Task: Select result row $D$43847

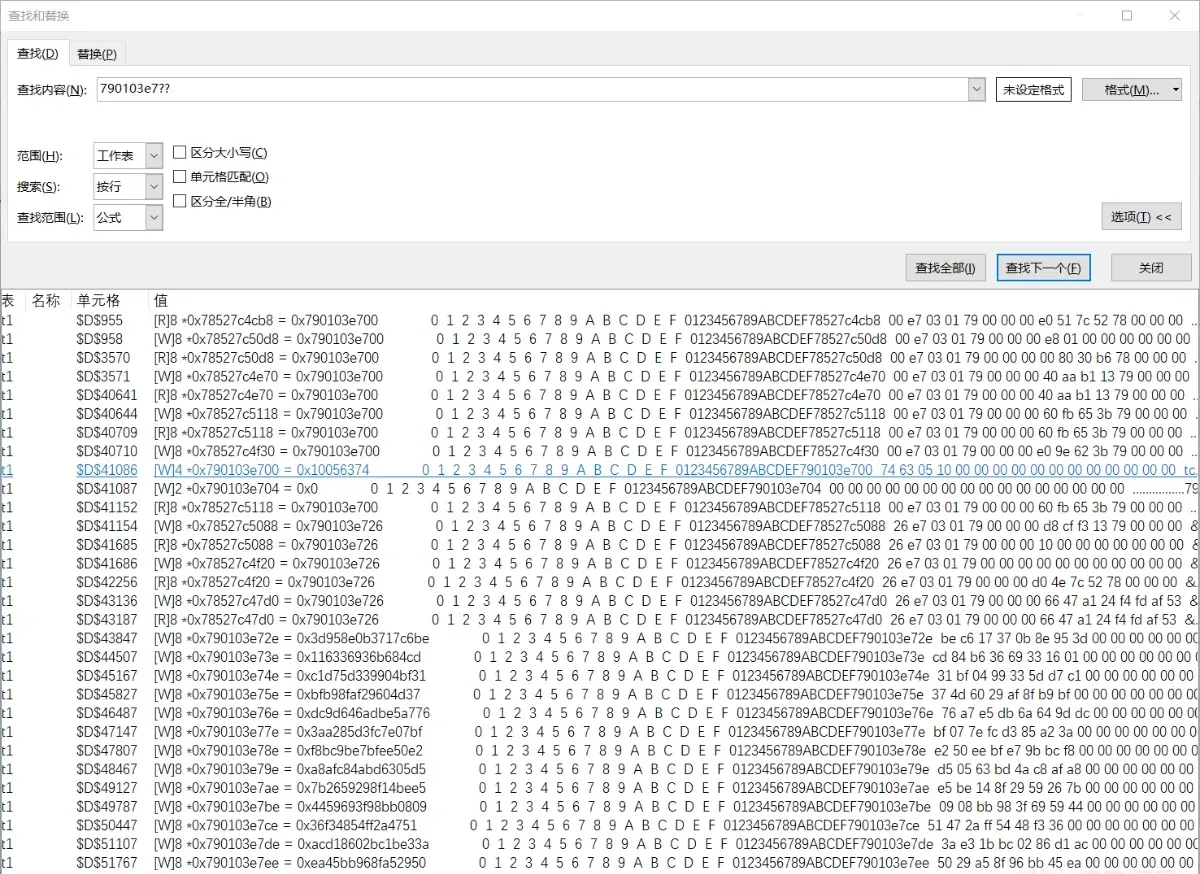Action: tap(599, 638)
